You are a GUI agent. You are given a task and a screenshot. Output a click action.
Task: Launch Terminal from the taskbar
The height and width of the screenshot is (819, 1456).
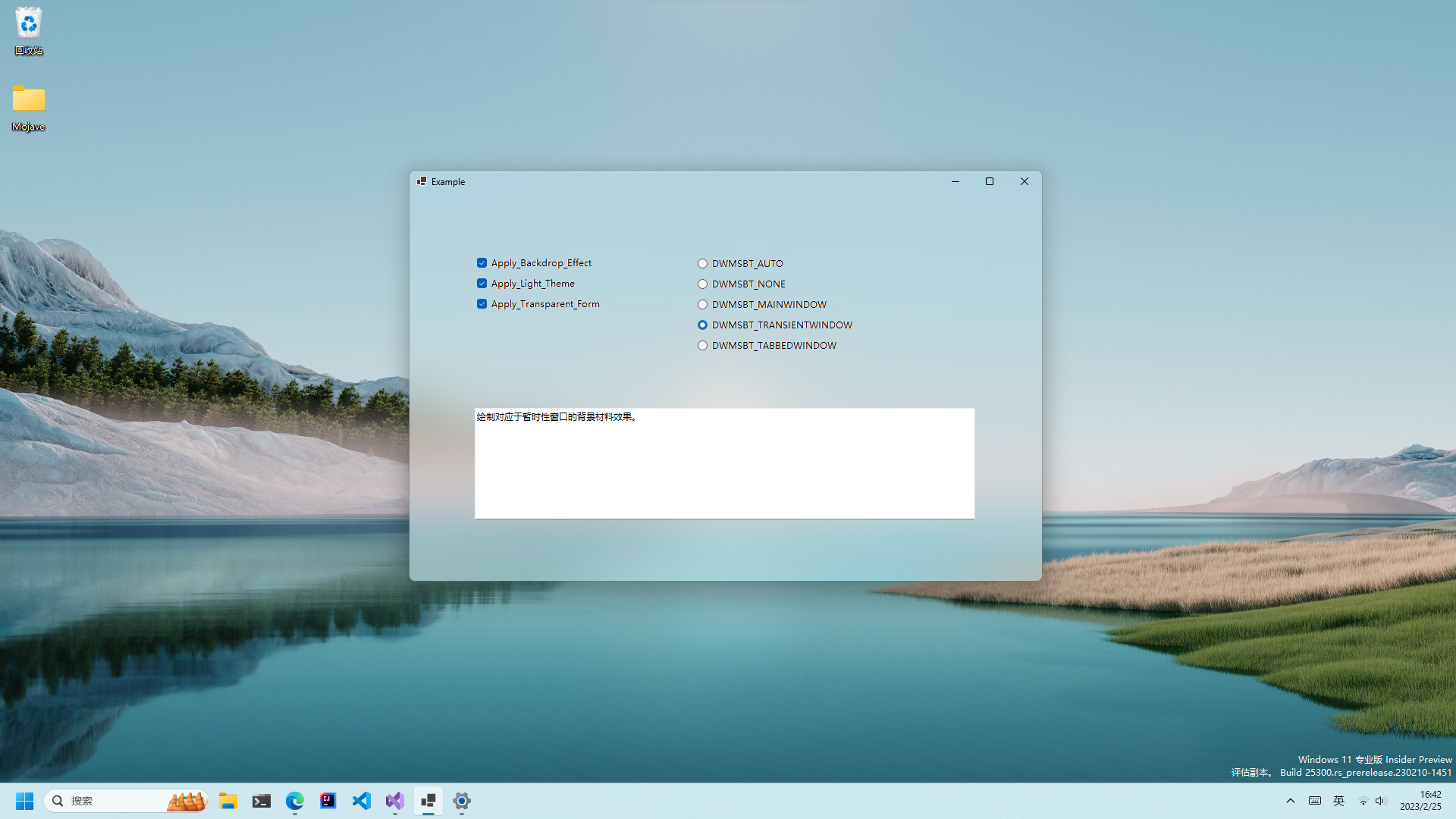(x=262, y=801)
